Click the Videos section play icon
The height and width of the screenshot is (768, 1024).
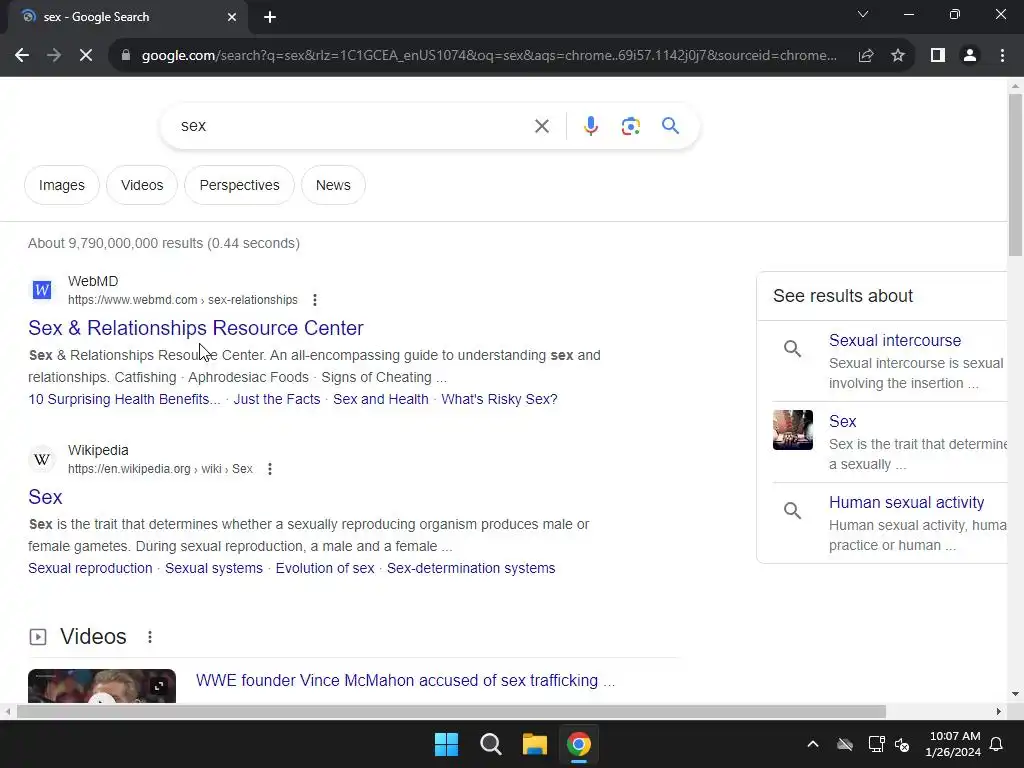pos(38,637)
